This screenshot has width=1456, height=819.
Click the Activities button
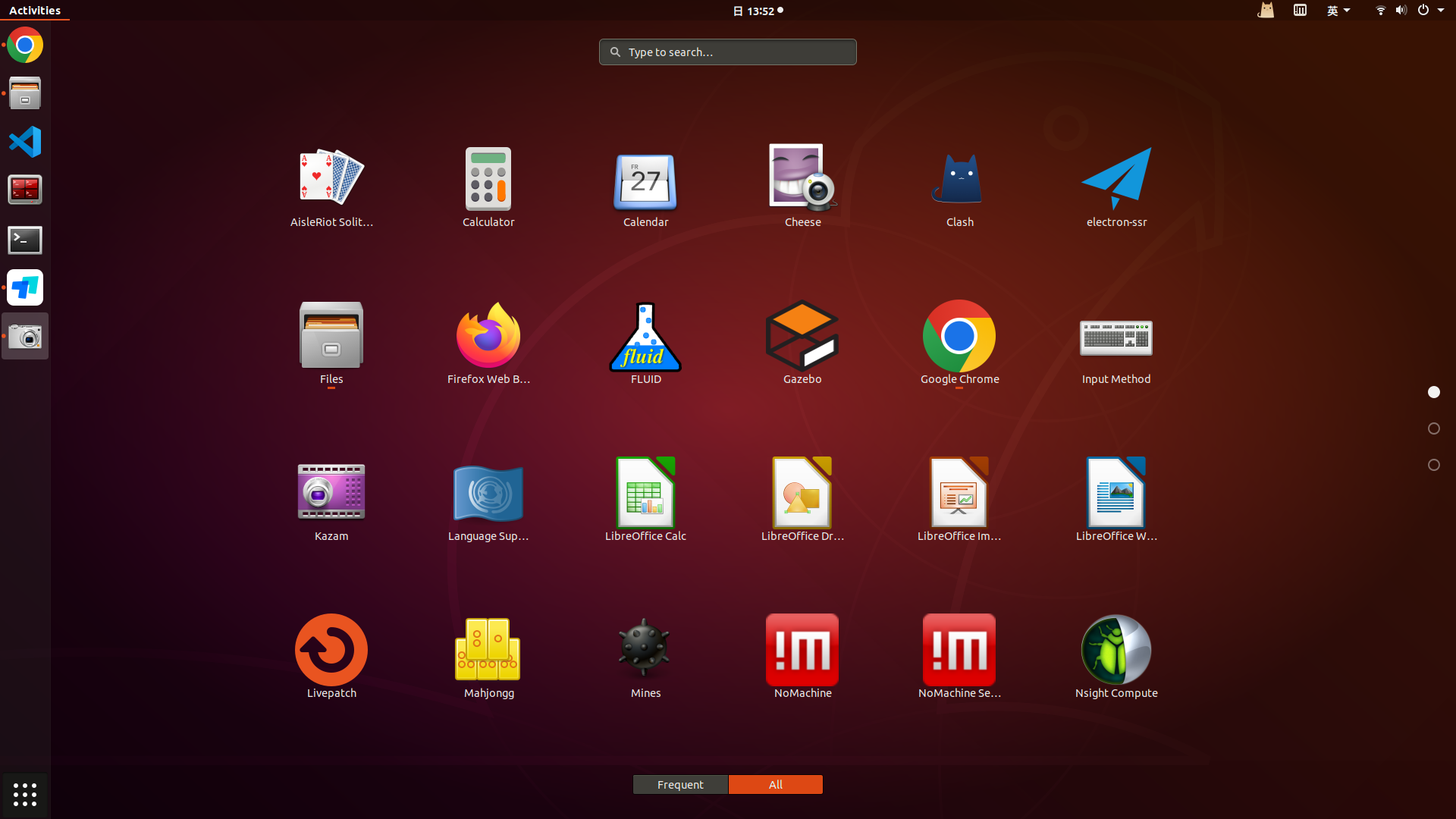coord(35,11)
